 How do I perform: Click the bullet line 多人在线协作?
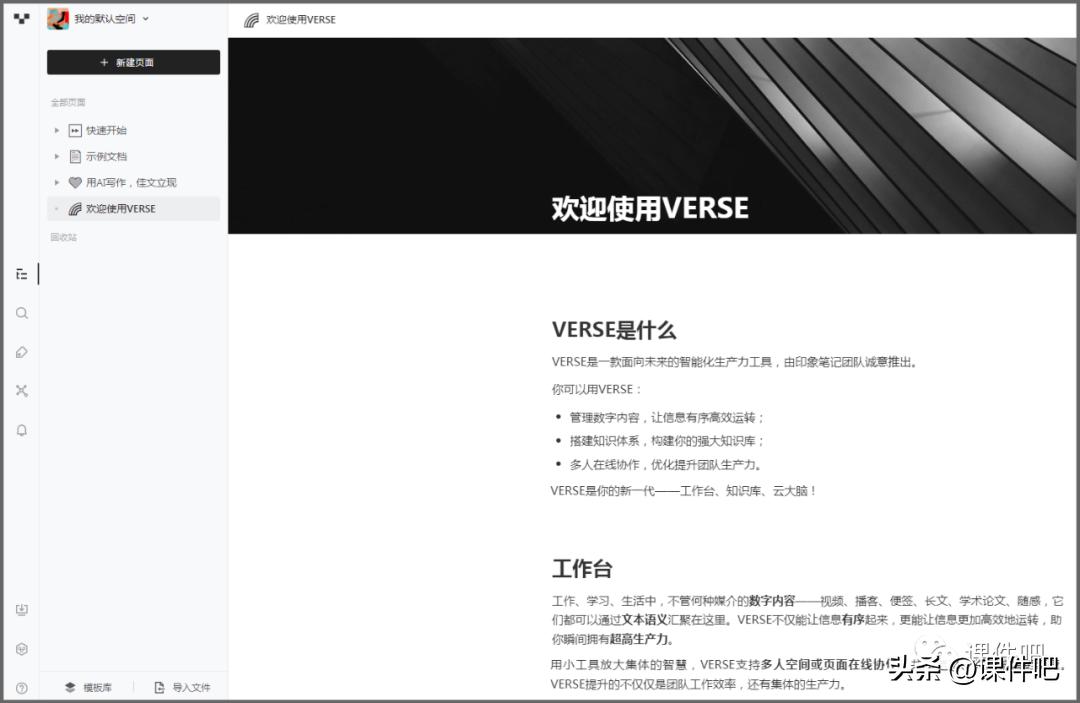coord(665,465)
